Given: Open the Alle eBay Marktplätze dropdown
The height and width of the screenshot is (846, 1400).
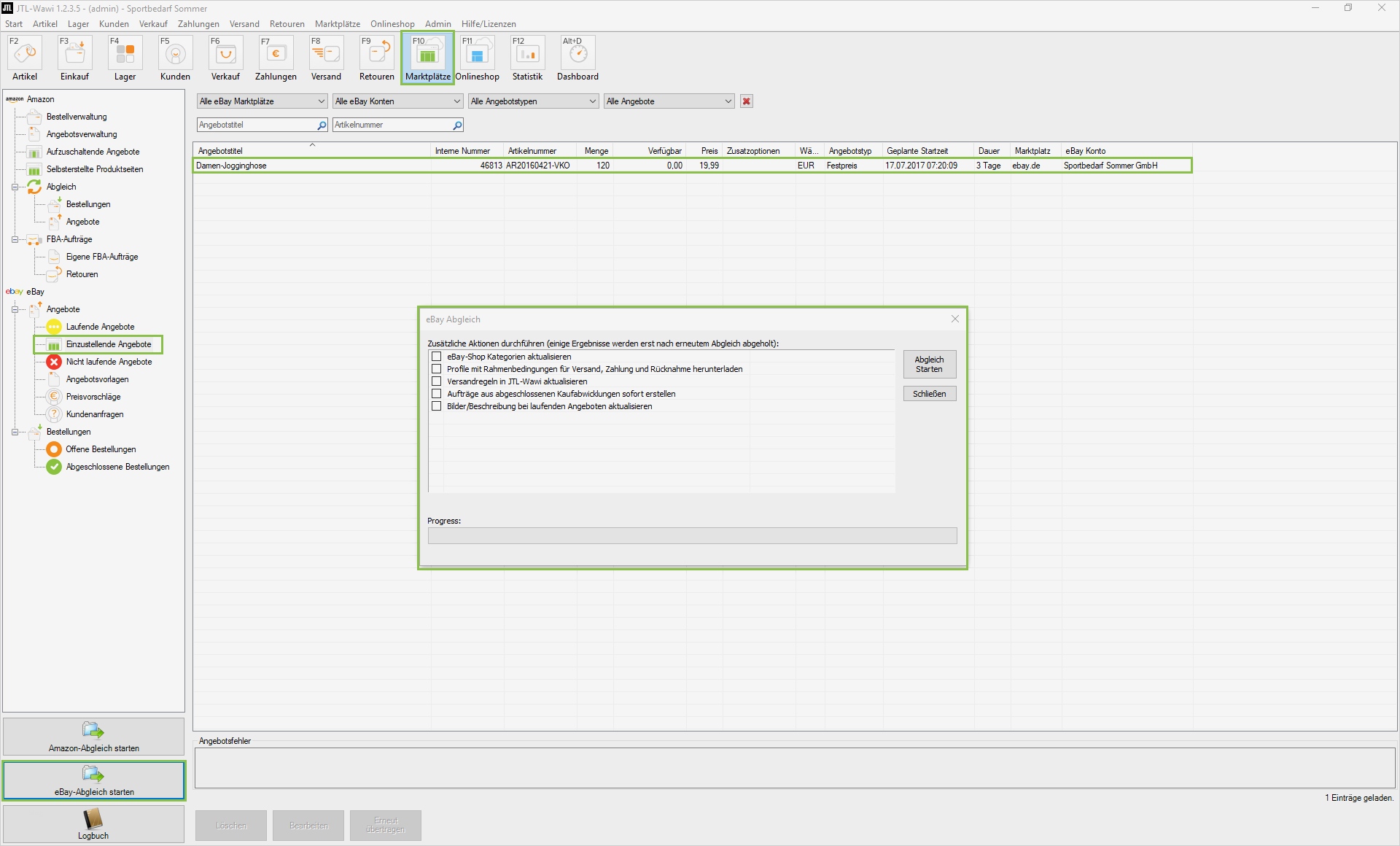Looking at the screenshot, I should tap(262, 101).
